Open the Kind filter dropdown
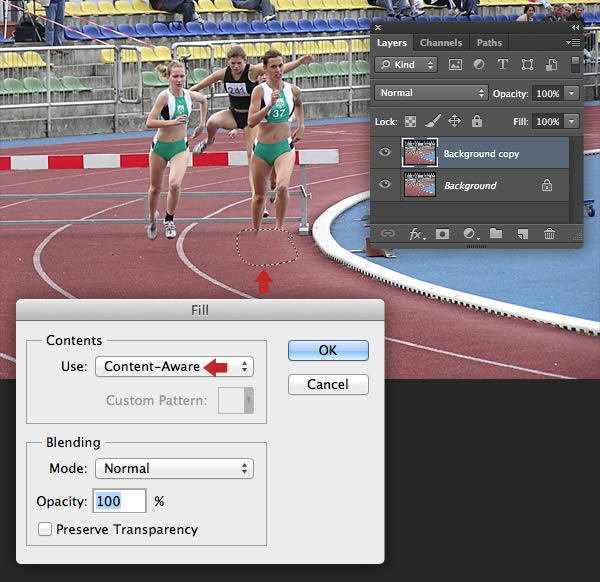This screenshot has height=582, width=600. pos(406,65)
